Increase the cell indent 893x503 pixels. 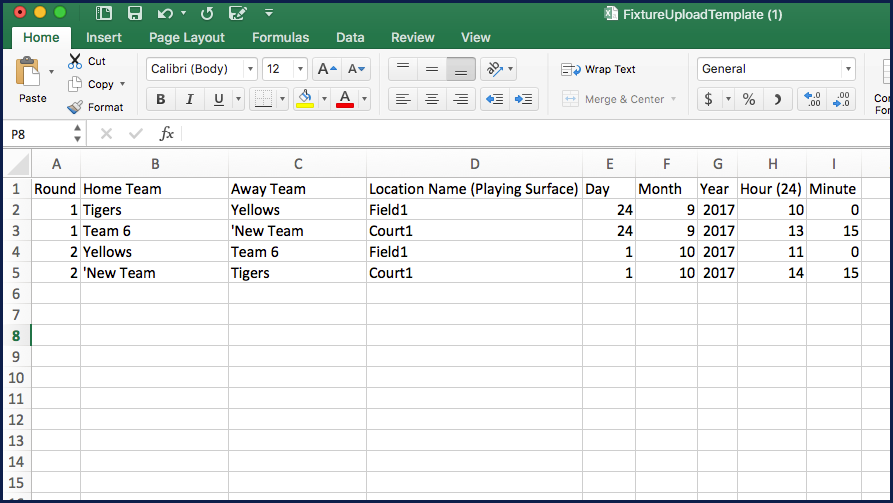523,99
